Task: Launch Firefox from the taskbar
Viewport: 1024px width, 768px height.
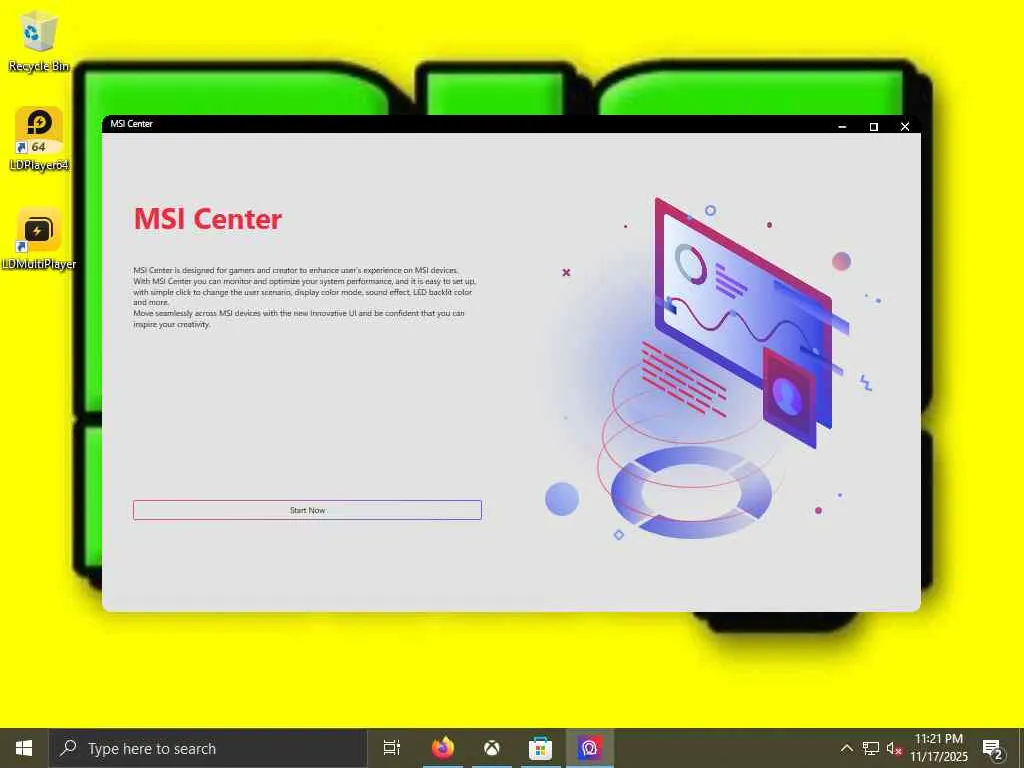Action: pos(443,748)
